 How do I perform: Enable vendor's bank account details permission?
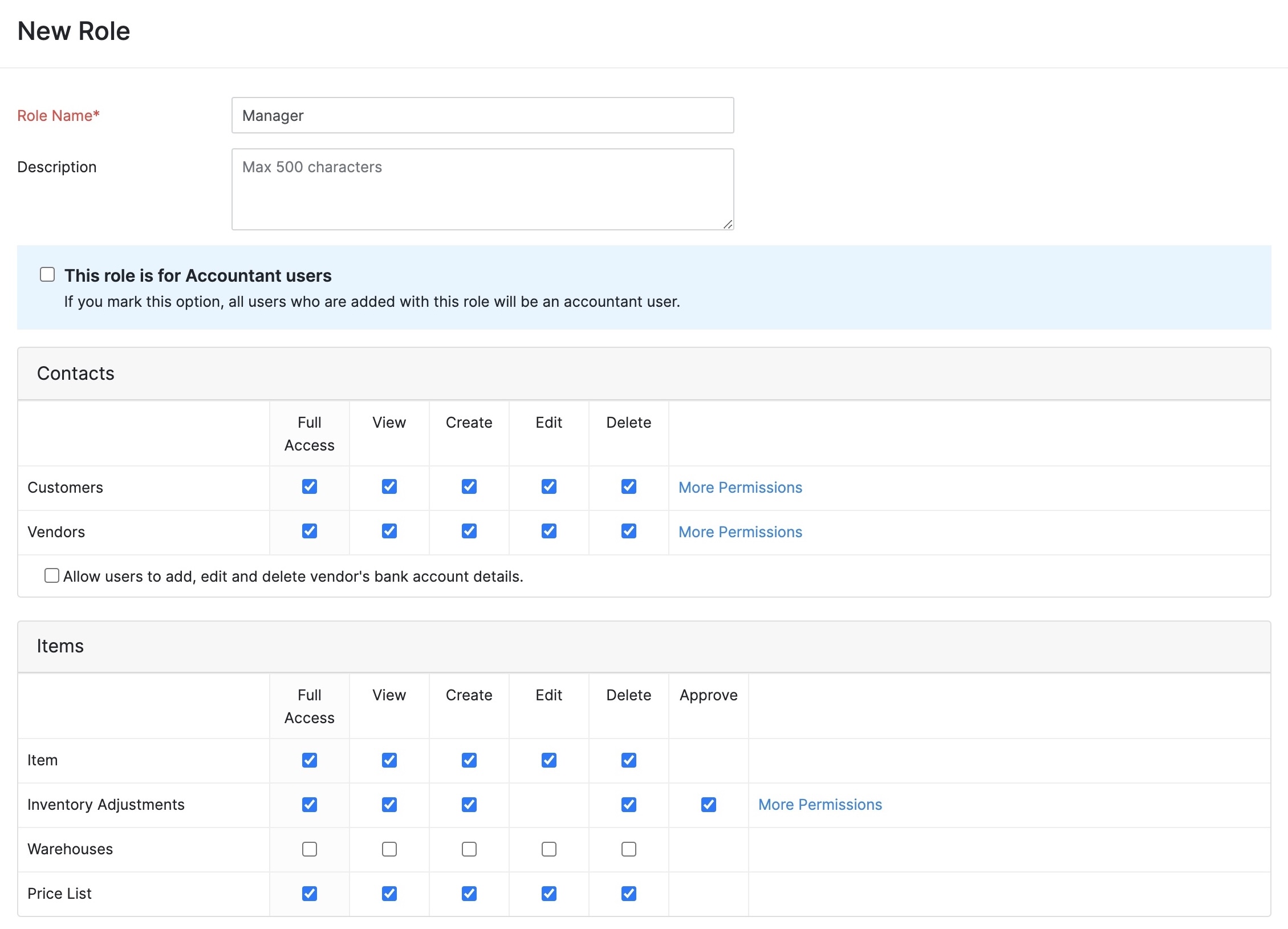point(52,575)
